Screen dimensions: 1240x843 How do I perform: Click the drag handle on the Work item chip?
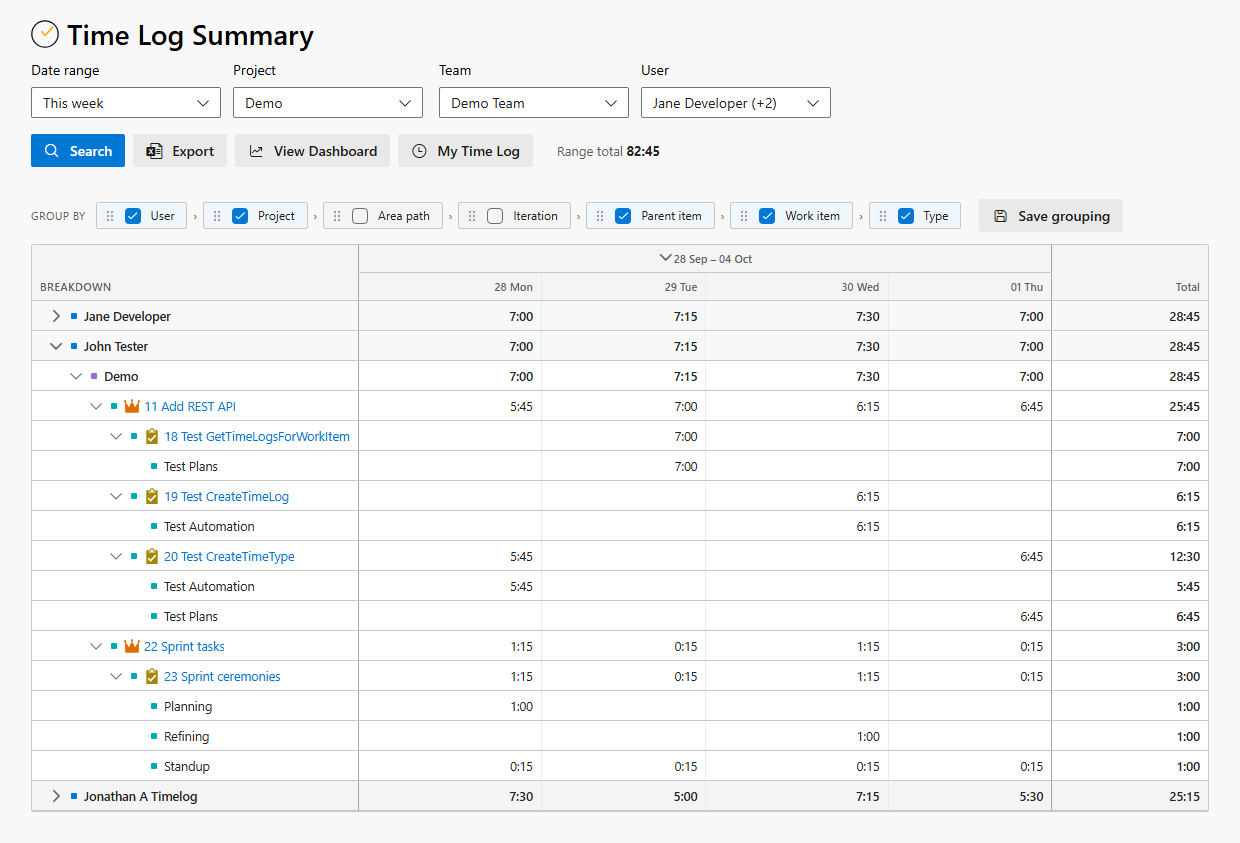(744, 216)
